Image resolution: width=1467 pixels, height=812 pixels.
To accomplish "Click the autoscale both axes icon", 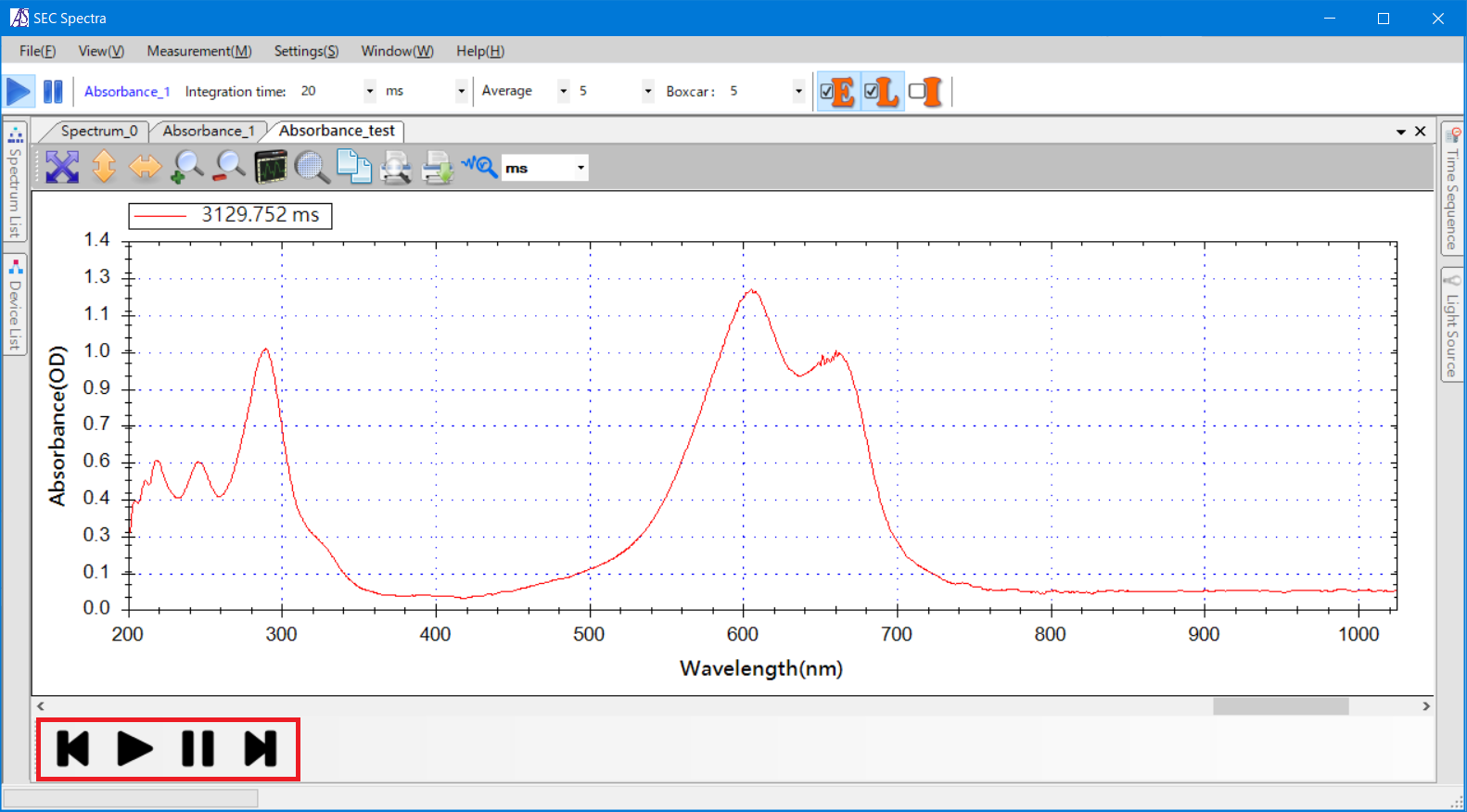I will click(62, 168).
